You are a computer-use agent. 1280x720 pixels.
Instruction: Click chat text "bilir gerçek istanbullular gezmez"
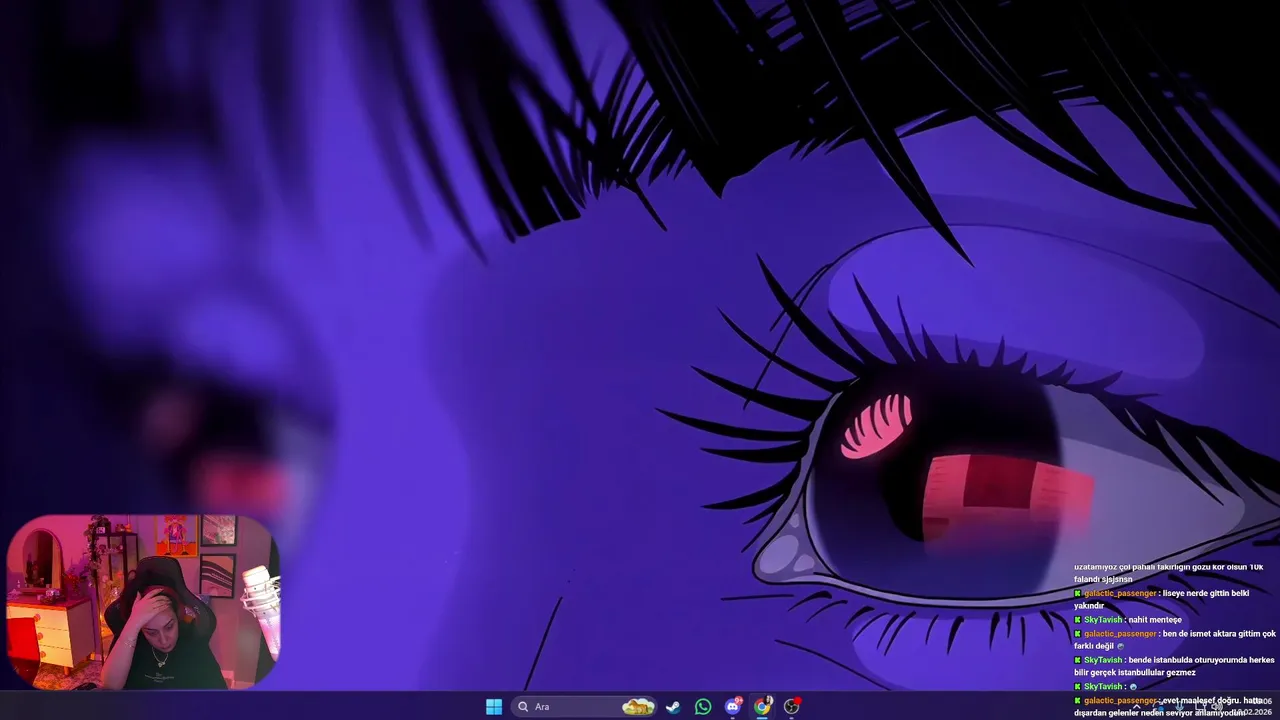[1135, 673]
